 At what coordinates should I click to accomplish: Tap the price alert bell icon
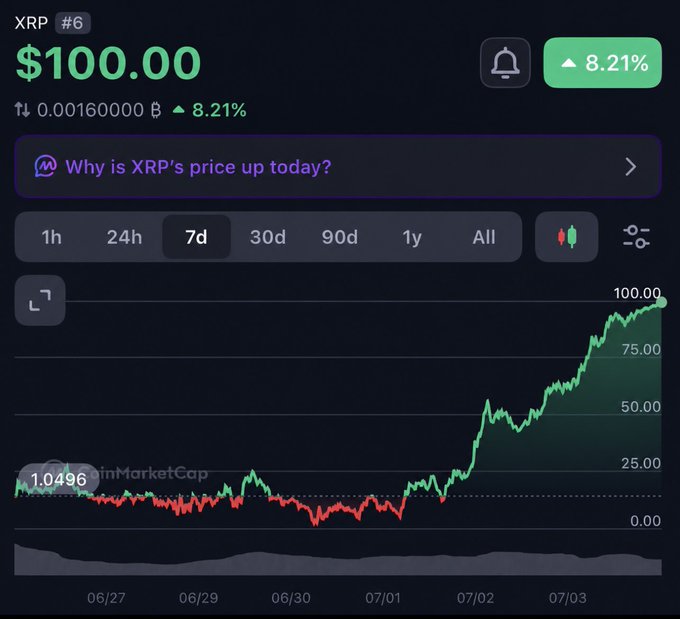coord(505,63)
